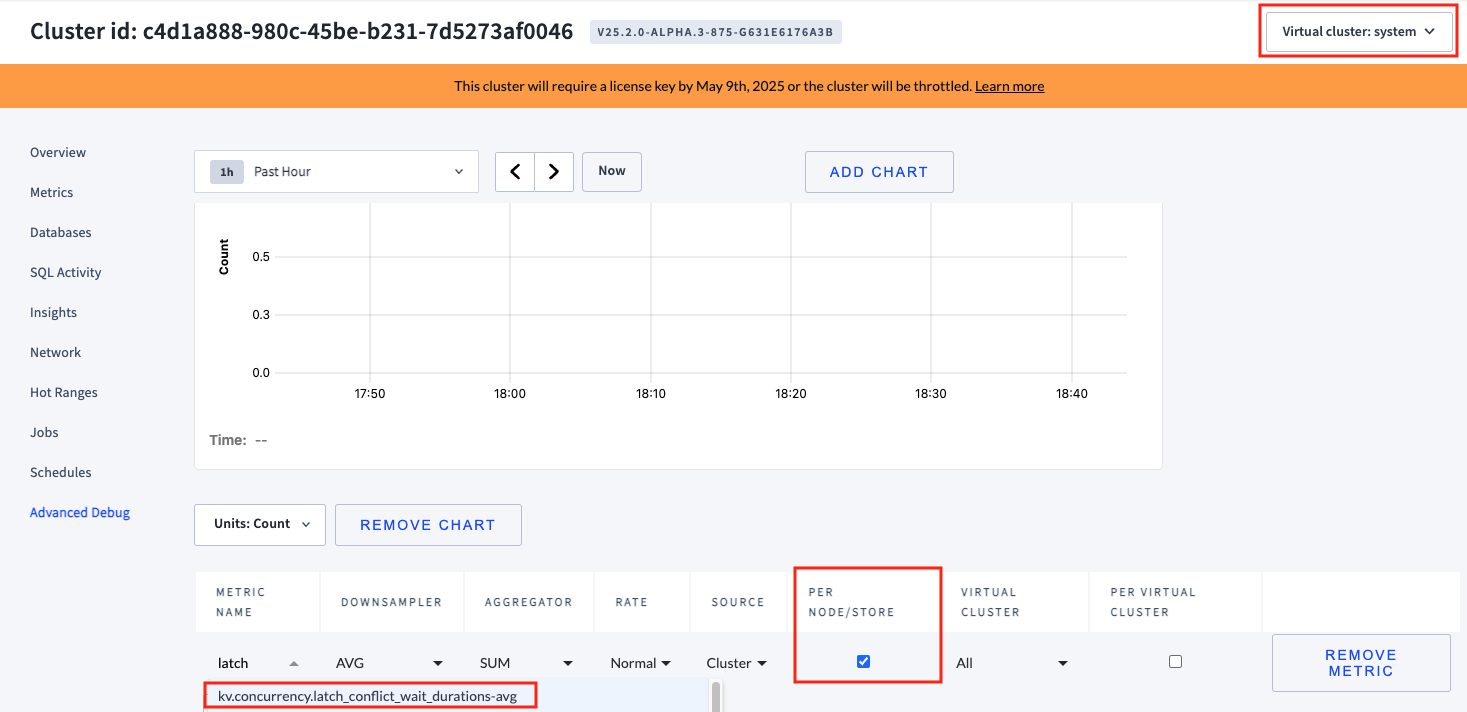Click the 18:00 axis label on chart
Viewport: 1467px width, 712px height.
click(510, 394)
